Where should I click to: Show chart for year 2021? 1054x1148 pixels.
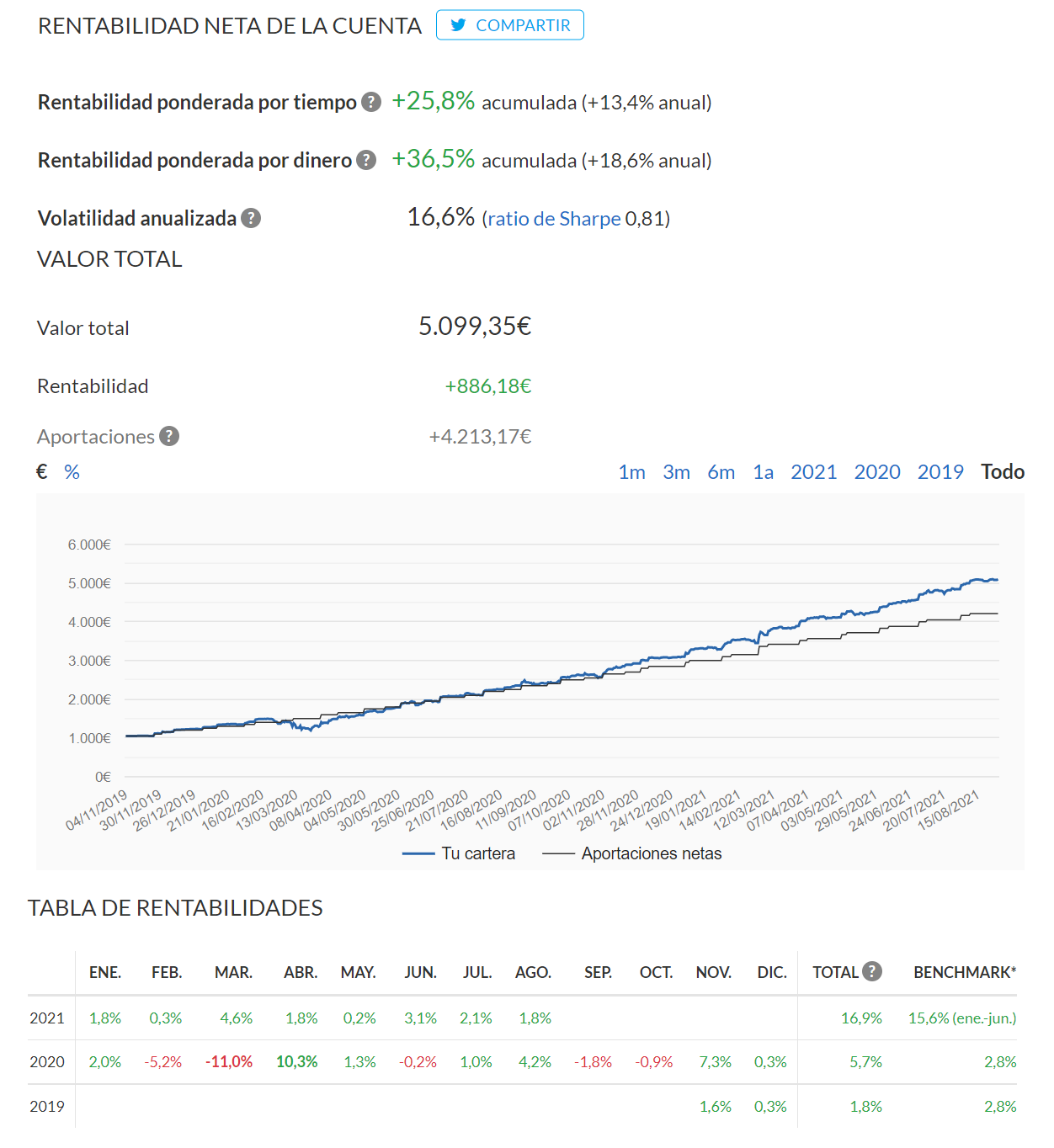pos(814,471)
